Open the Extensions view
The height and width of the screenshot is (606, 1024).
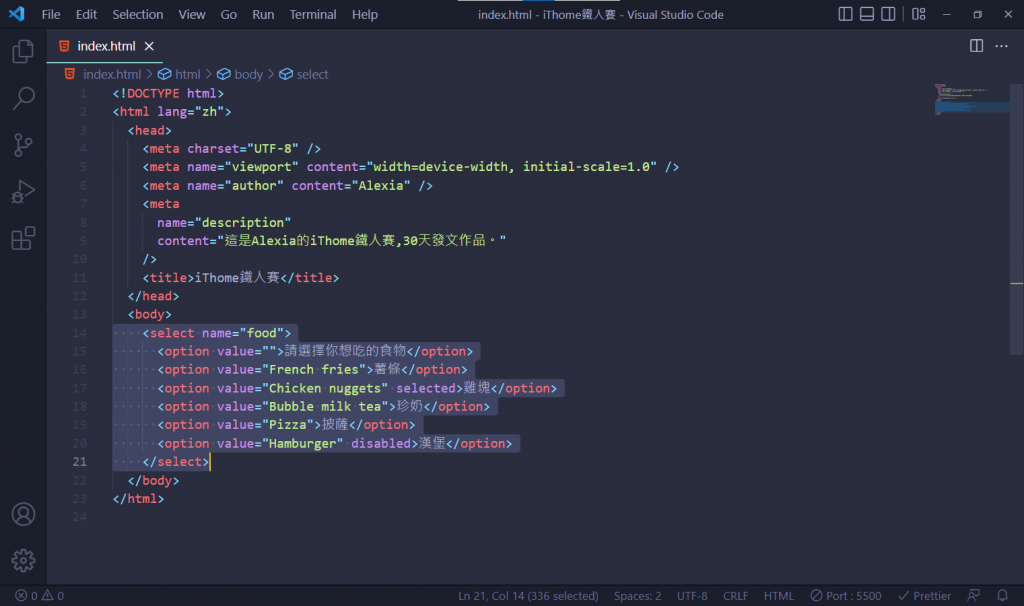pos(23,238)
